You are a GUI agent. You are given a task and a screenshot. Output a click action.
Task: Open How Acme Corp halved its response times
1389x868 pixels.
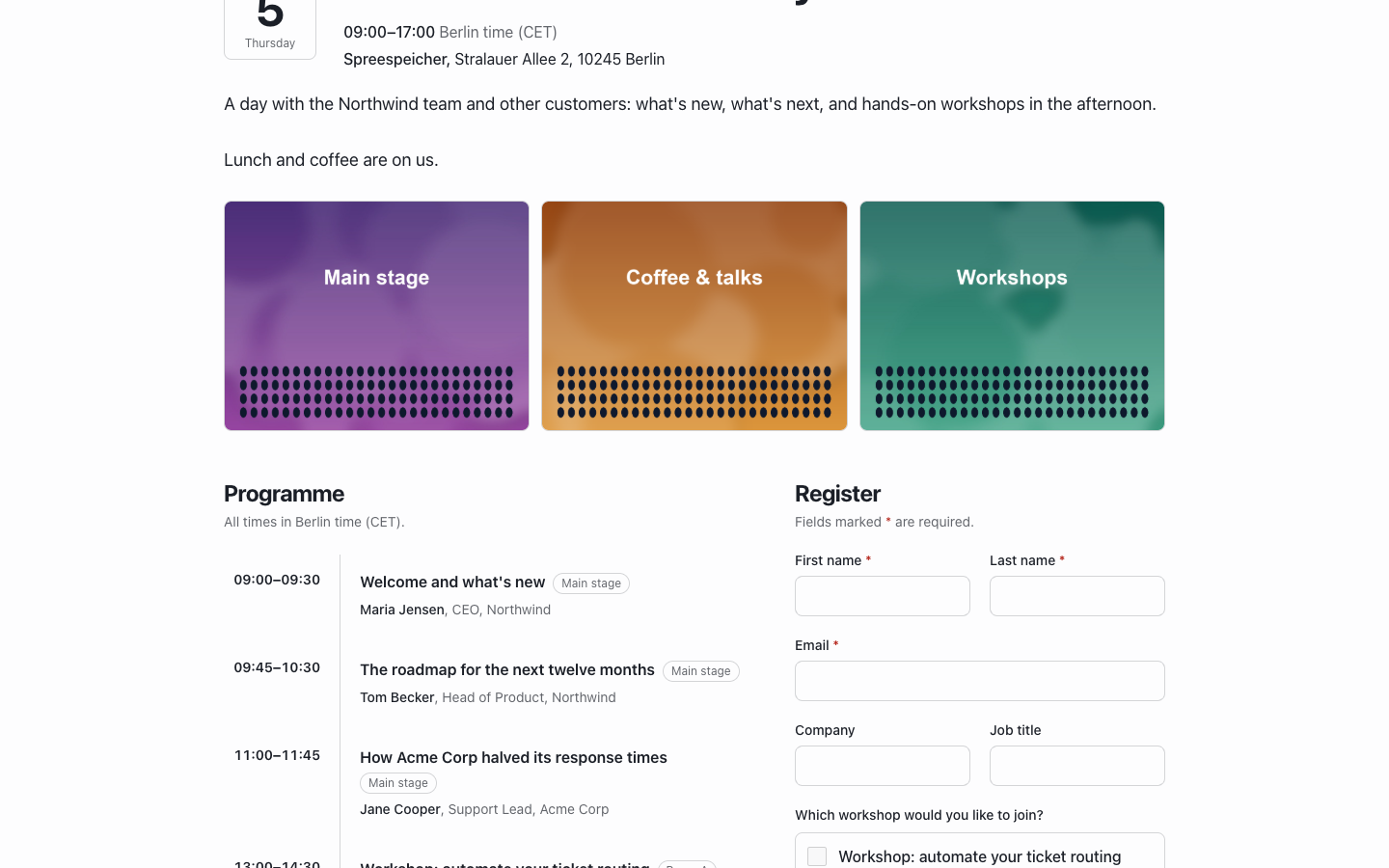[513, 757]
